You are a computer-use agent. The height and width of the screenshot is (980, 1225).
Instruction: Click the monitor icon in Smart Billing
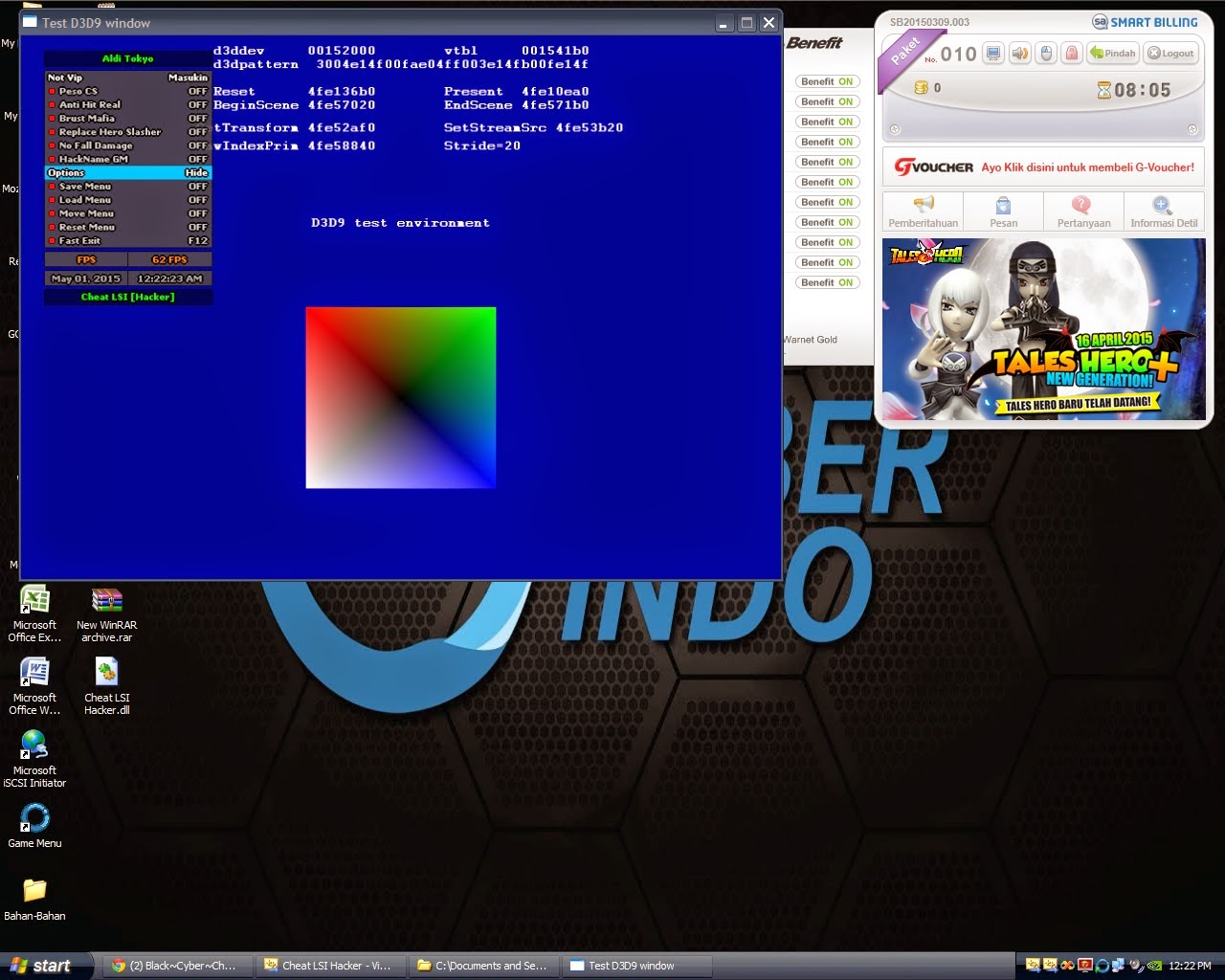pyautogui.click(x=993, y=54)
